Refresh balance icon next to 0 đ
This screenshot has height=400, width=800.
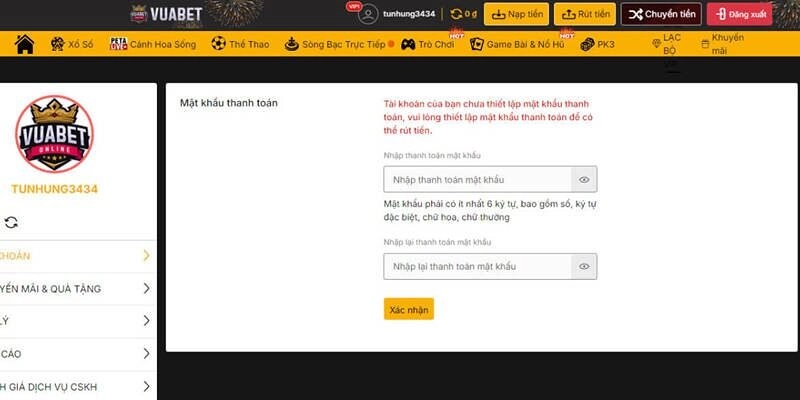point(456,14)
